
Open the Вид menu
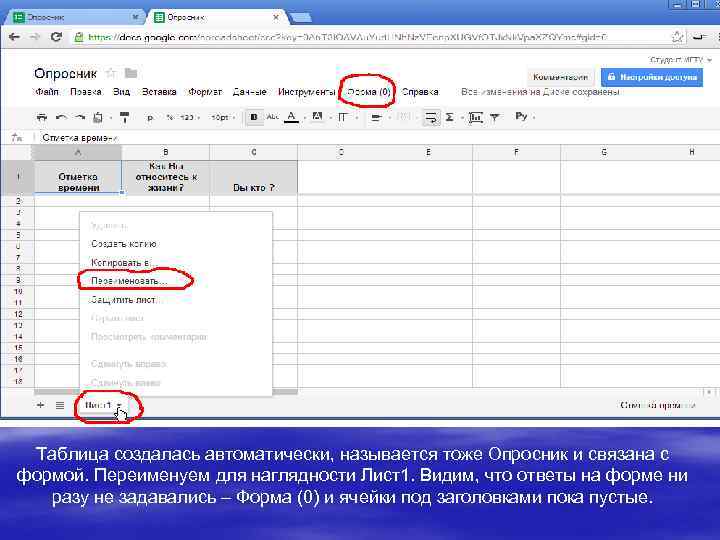[121, 92]
